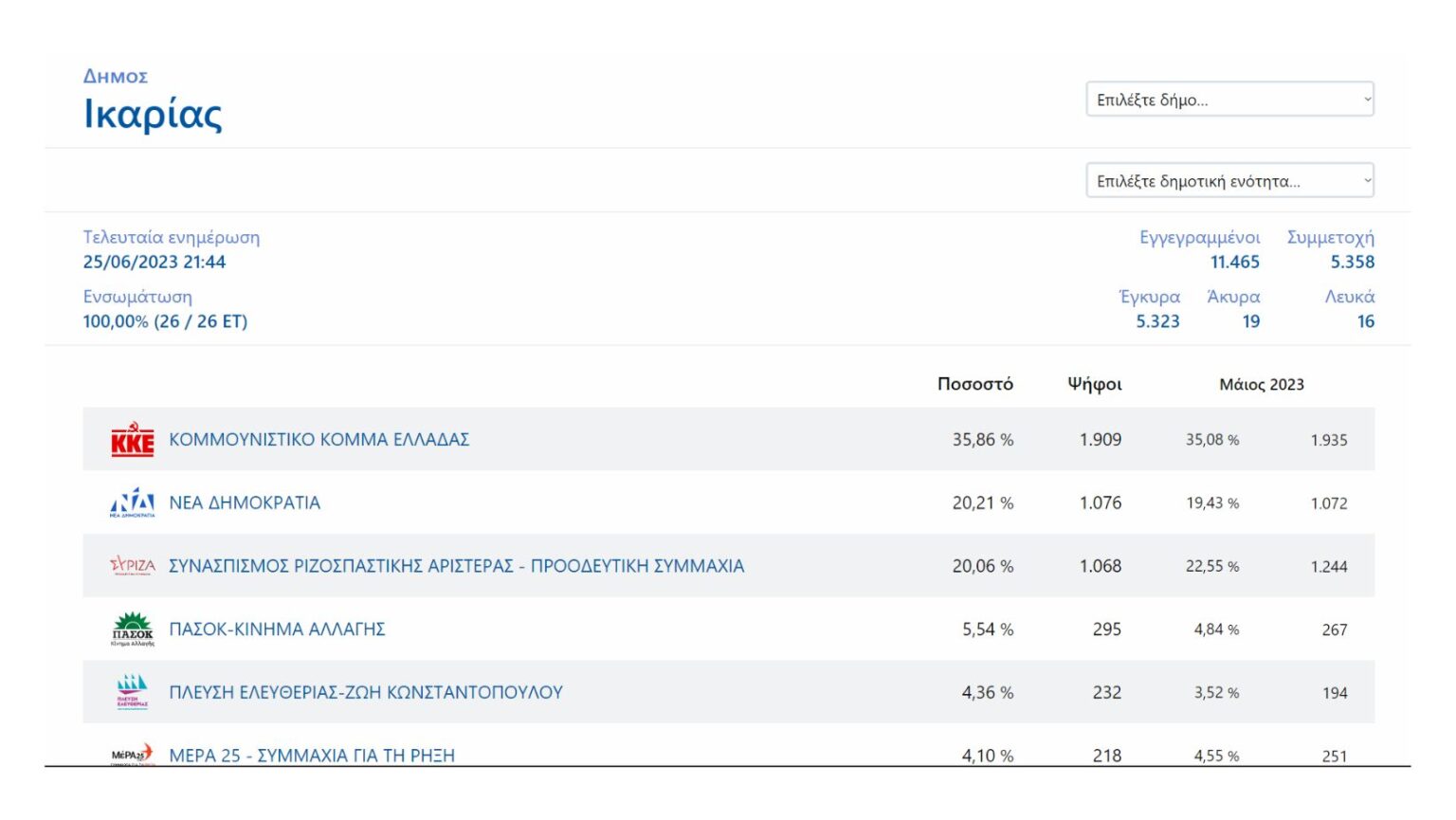Click the valid votes value 5.323
Image resolution: width=1456 pixels, height=820 pixels.
1157,321
